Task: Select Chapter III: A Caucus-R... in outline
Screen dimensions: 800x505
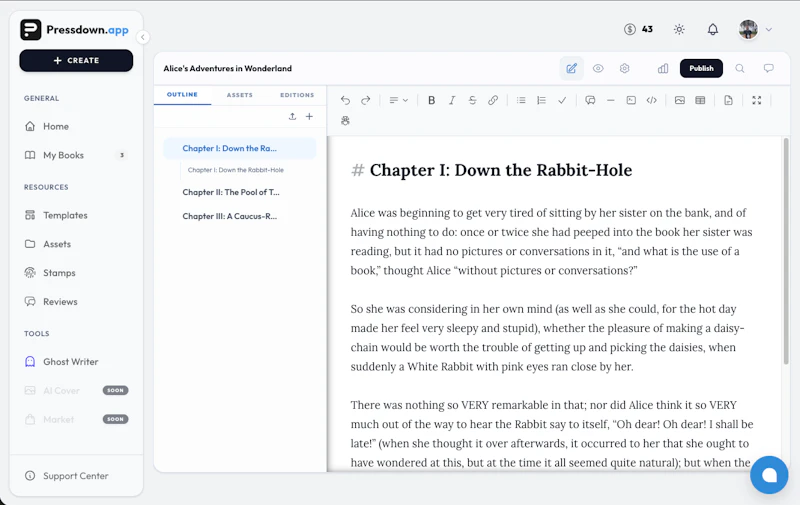Action: (230, 216)
